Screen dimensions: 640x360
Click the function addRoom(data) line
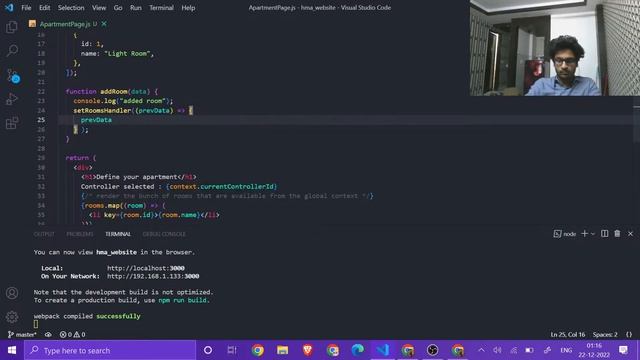tap(111, 91)
